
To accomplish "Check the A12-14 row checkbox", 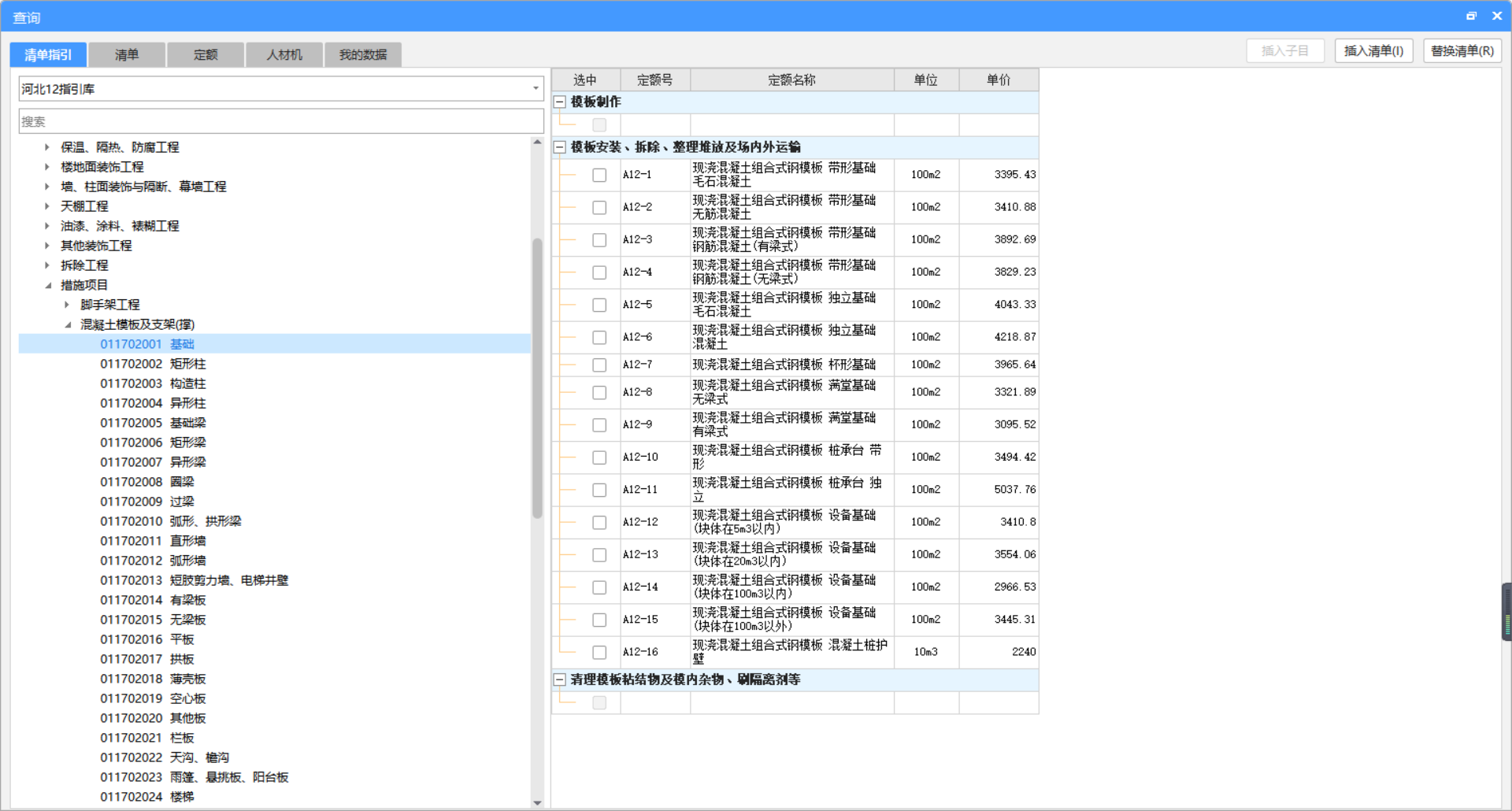I will 599,587.
